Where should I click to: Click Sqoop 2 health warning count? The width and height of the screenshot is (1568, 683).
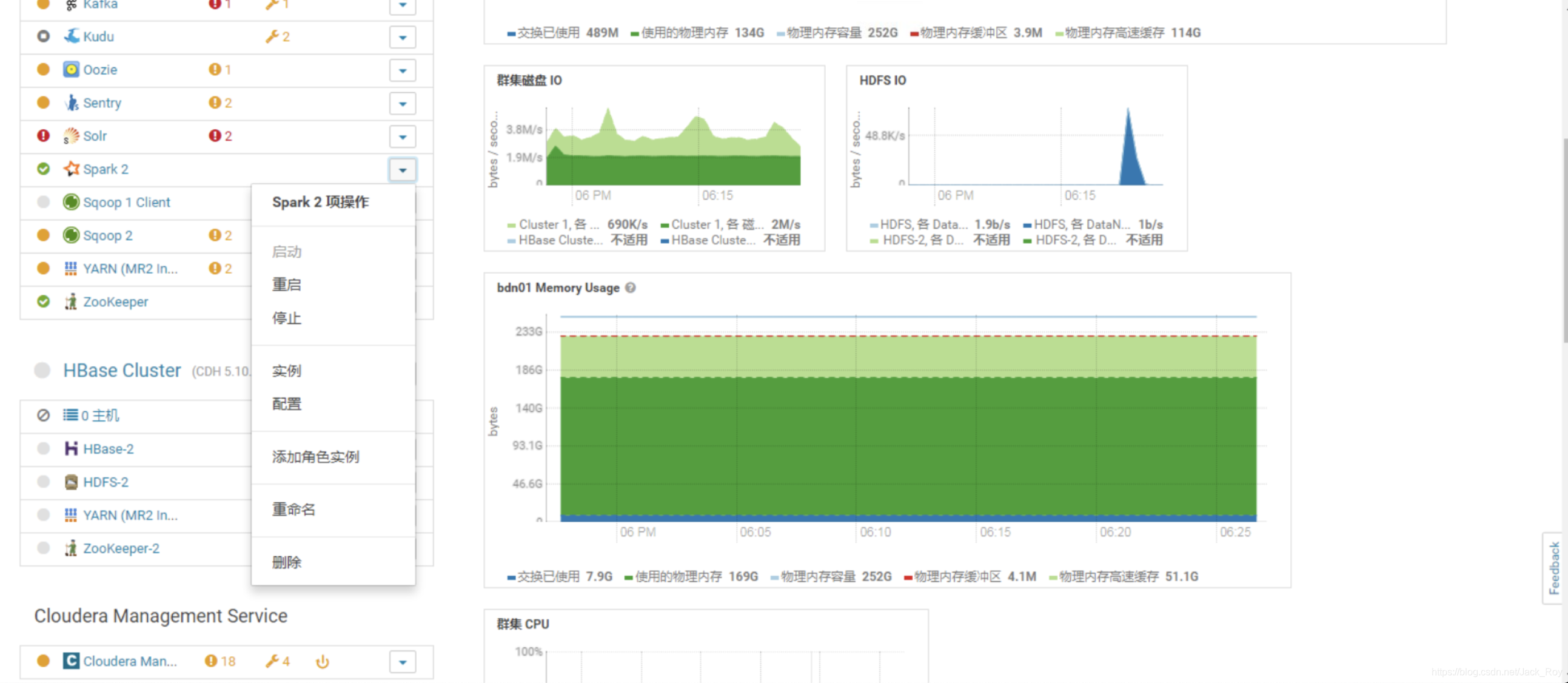(x=220, y=235)
